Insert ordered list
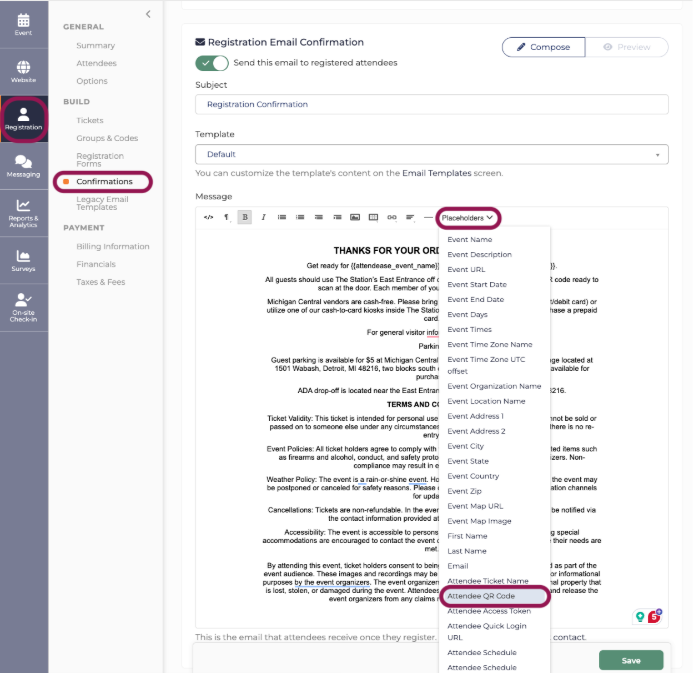This screenshot has width=693, height=673. pyautogui.click(x=300, y=217)
